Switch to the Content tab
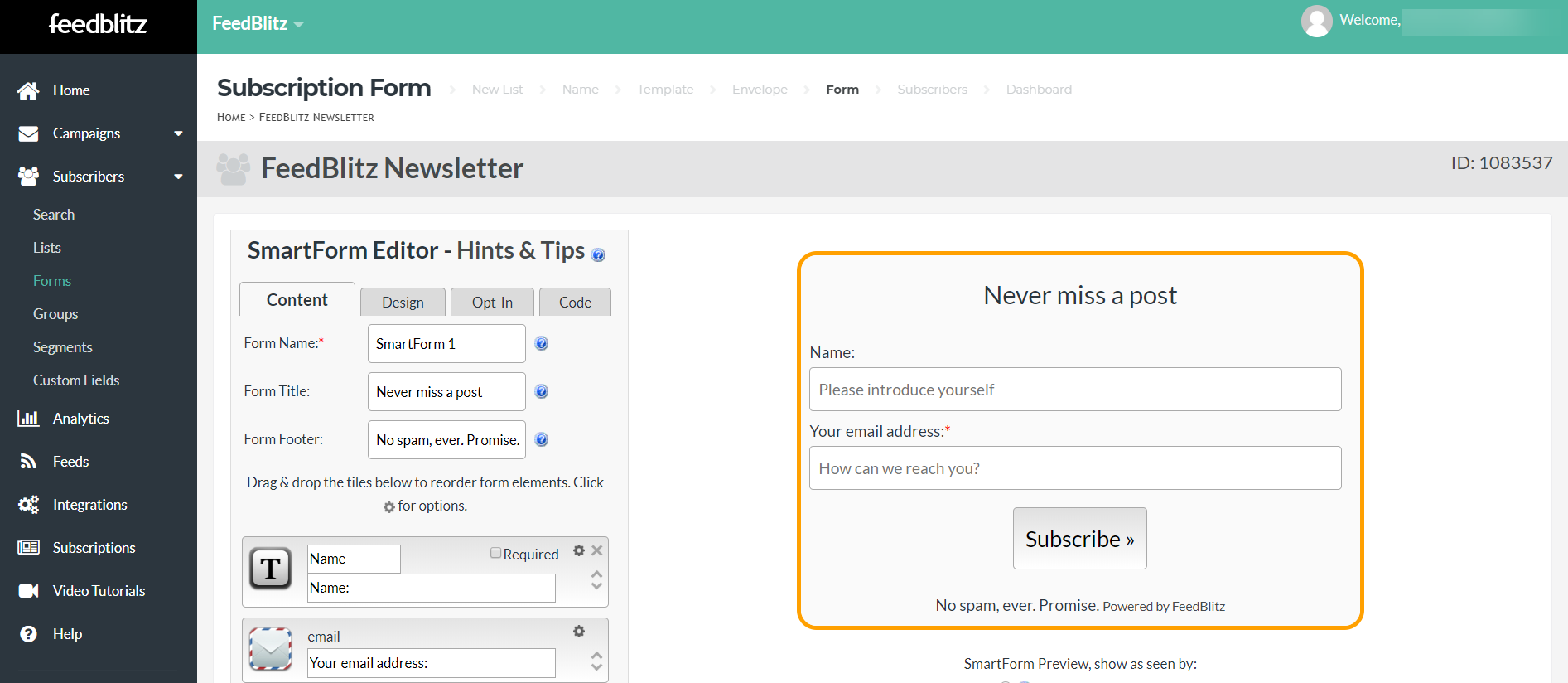 [297, 300]
